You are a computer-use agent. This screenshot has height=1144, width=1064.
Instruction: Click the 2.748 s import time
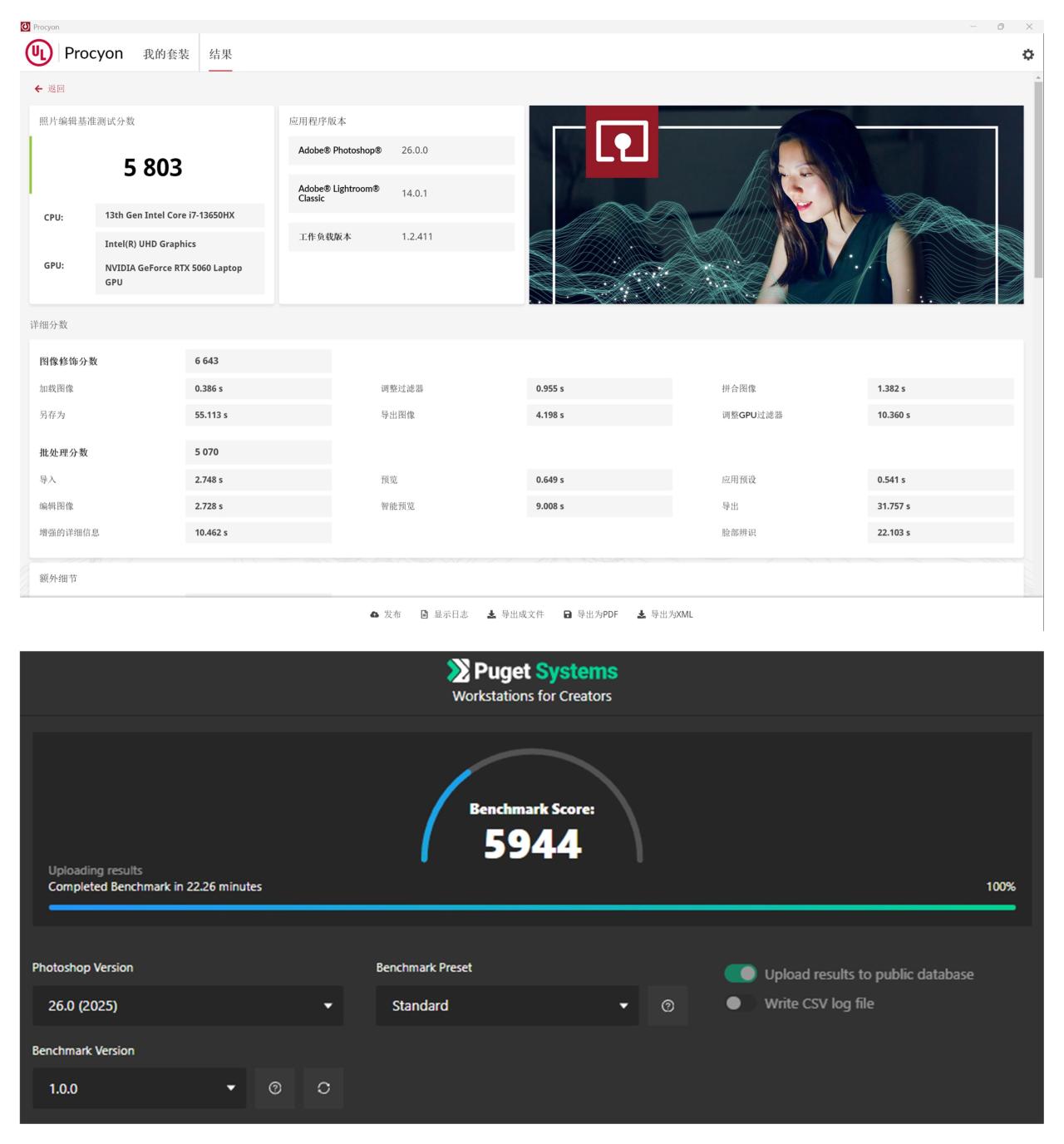(209, 480)
